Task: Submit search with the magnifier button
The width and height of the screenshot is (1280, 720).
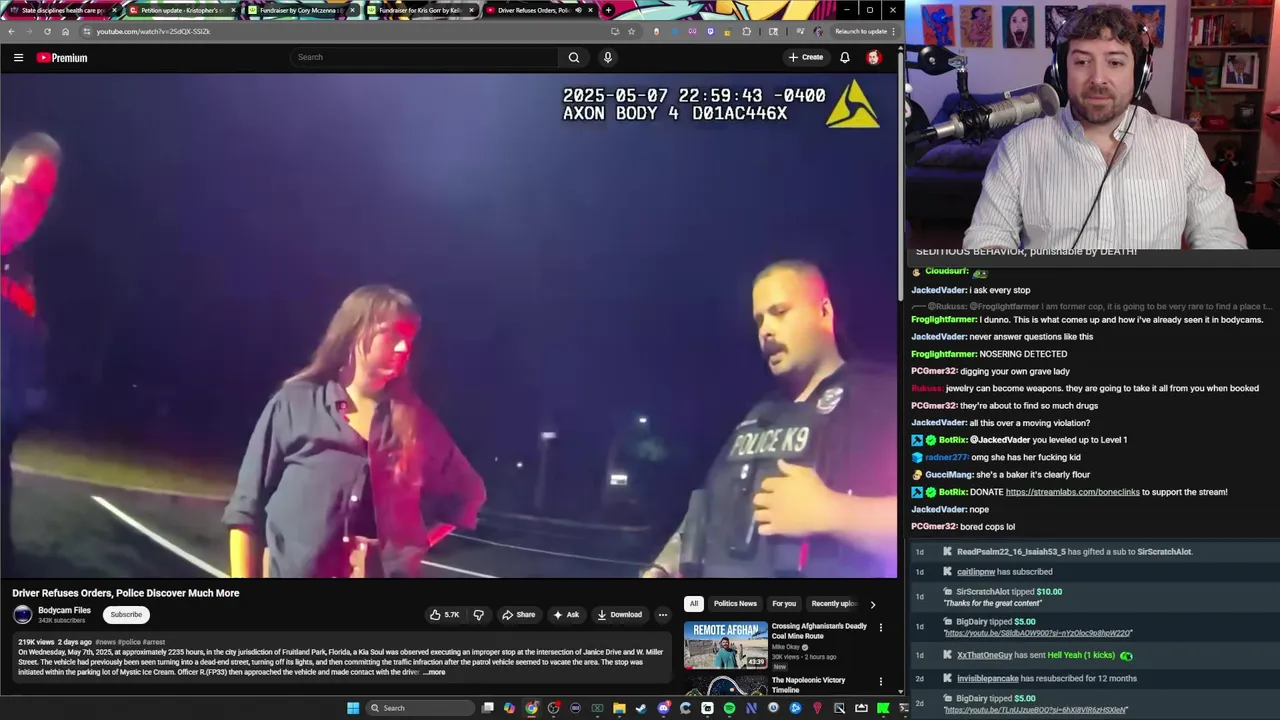Action: point(574,57)
